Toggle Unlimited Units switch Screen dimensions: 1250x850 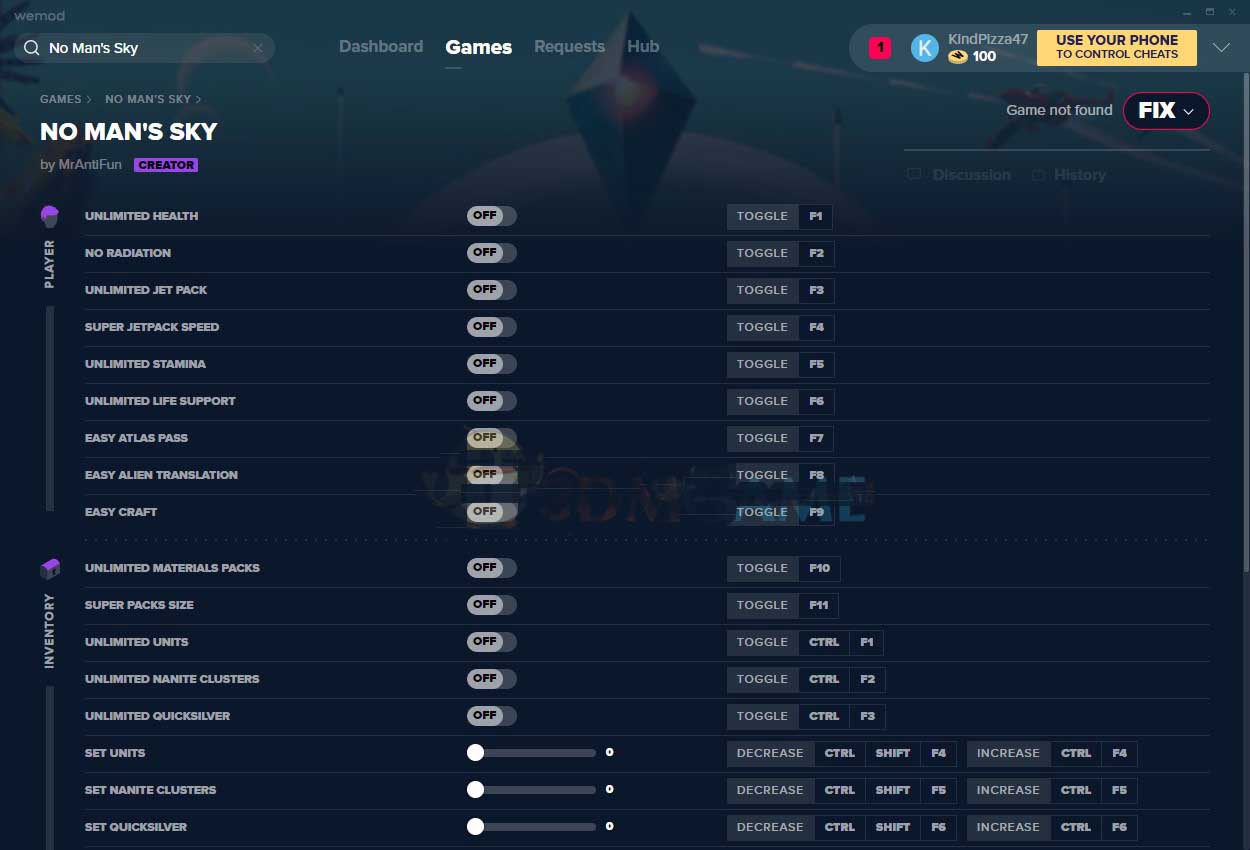492,642
